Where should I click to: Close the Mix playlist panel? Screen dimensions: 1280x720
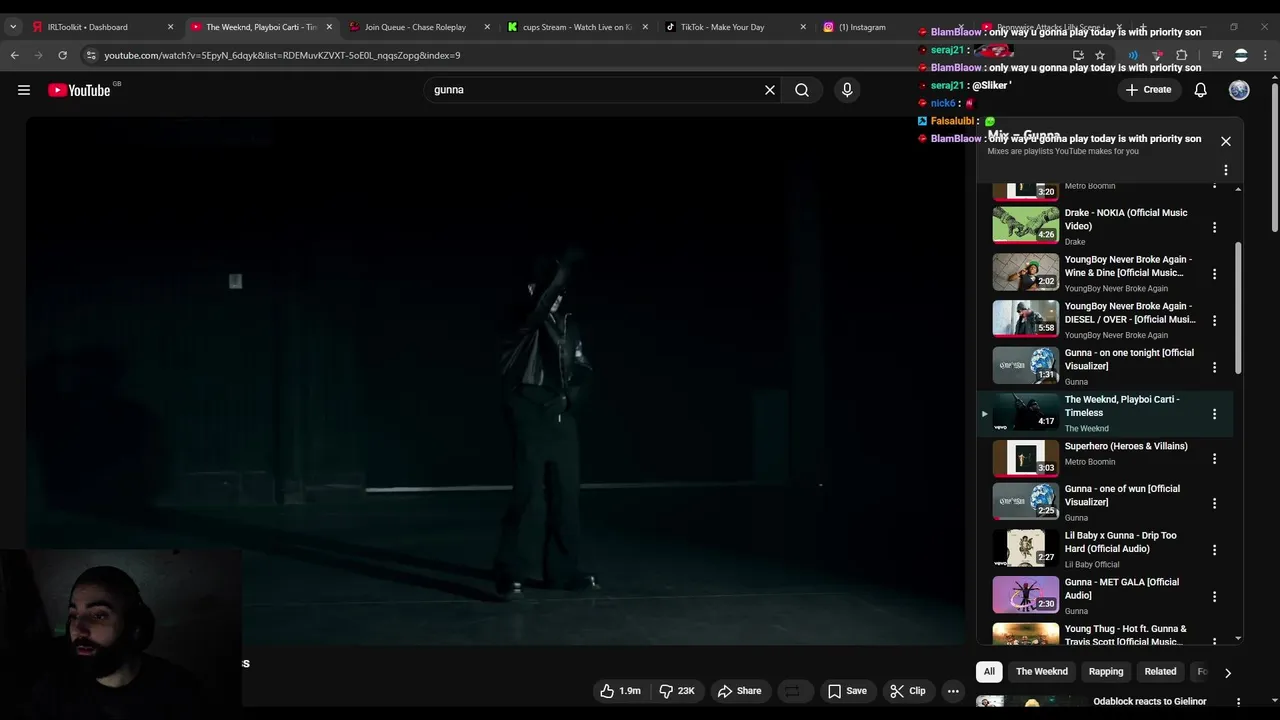coord(1226,141)
